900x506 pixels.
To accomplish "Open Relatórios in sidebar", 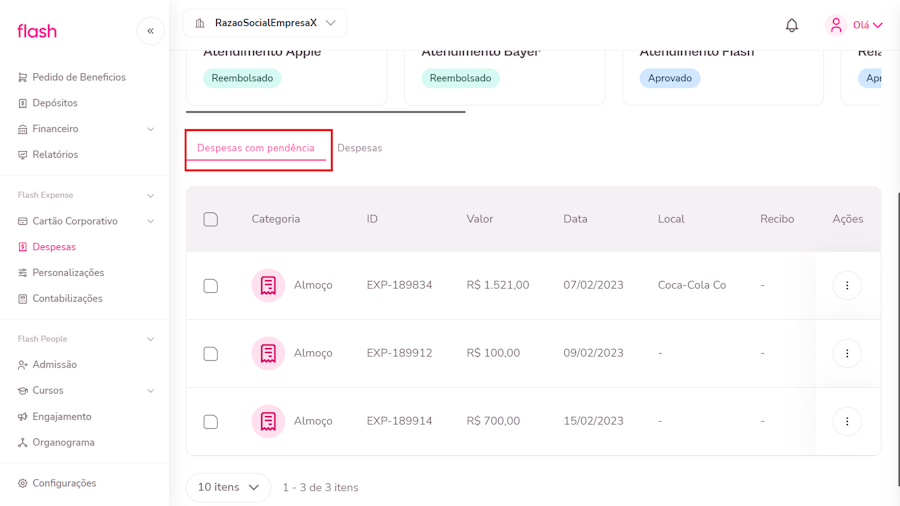I will pos(55,155).
